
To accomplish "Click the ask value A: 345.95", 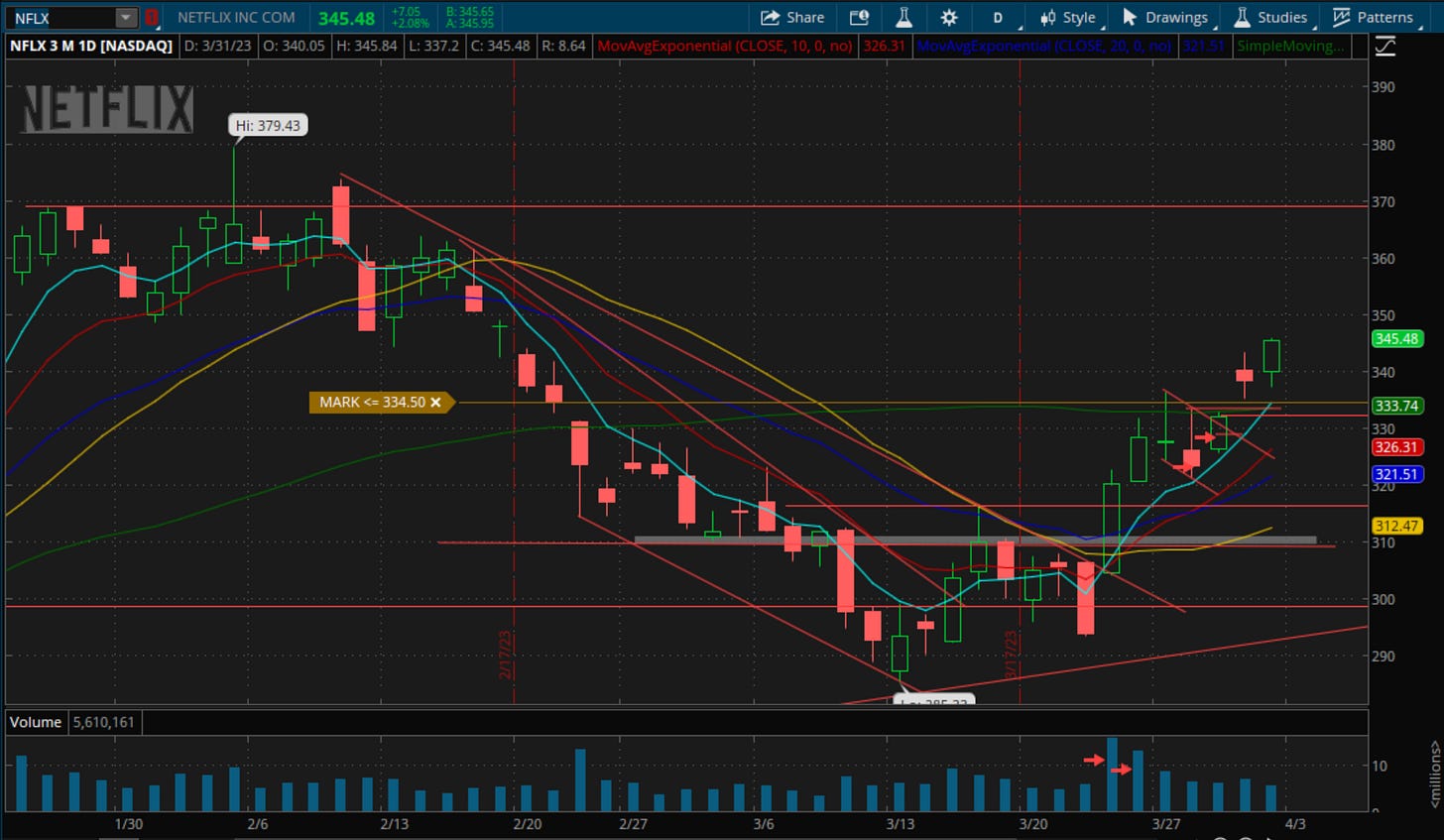I will (x=469, y=23).
